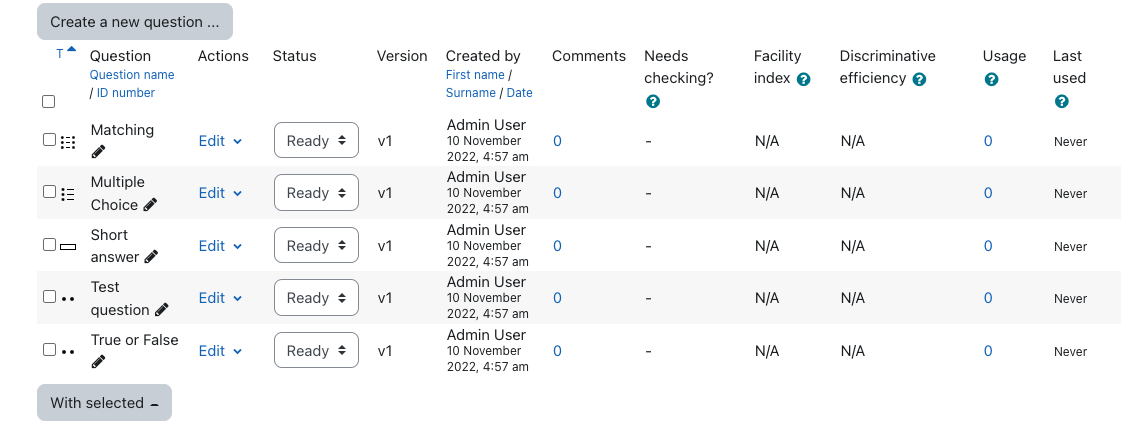Open Ready status selector for True or False
This screenshot has height=439, width=1141.
click(317, 351)
